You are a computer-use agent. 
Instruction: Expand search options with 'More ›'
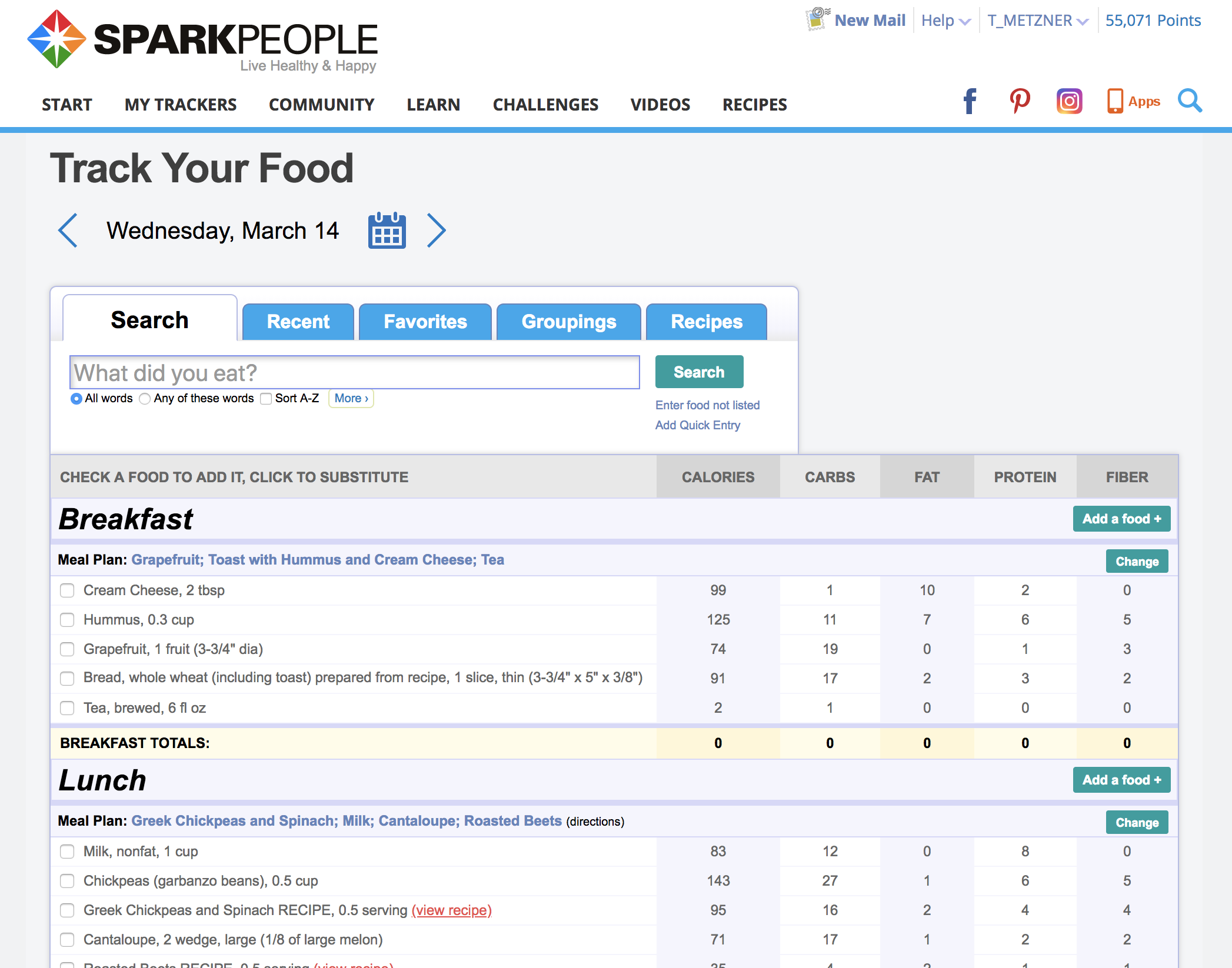(351, 398)
